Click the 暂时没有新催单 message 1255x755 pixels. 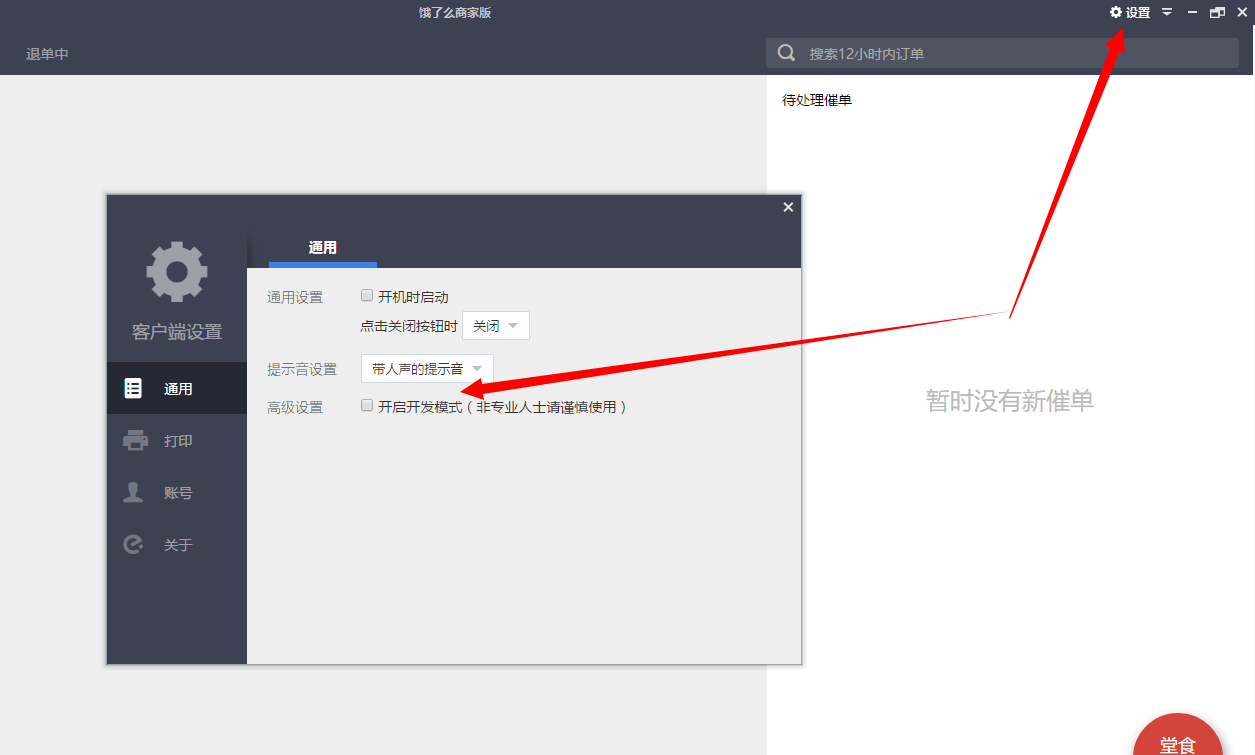pyautogui.click(x=1010, y=401)
